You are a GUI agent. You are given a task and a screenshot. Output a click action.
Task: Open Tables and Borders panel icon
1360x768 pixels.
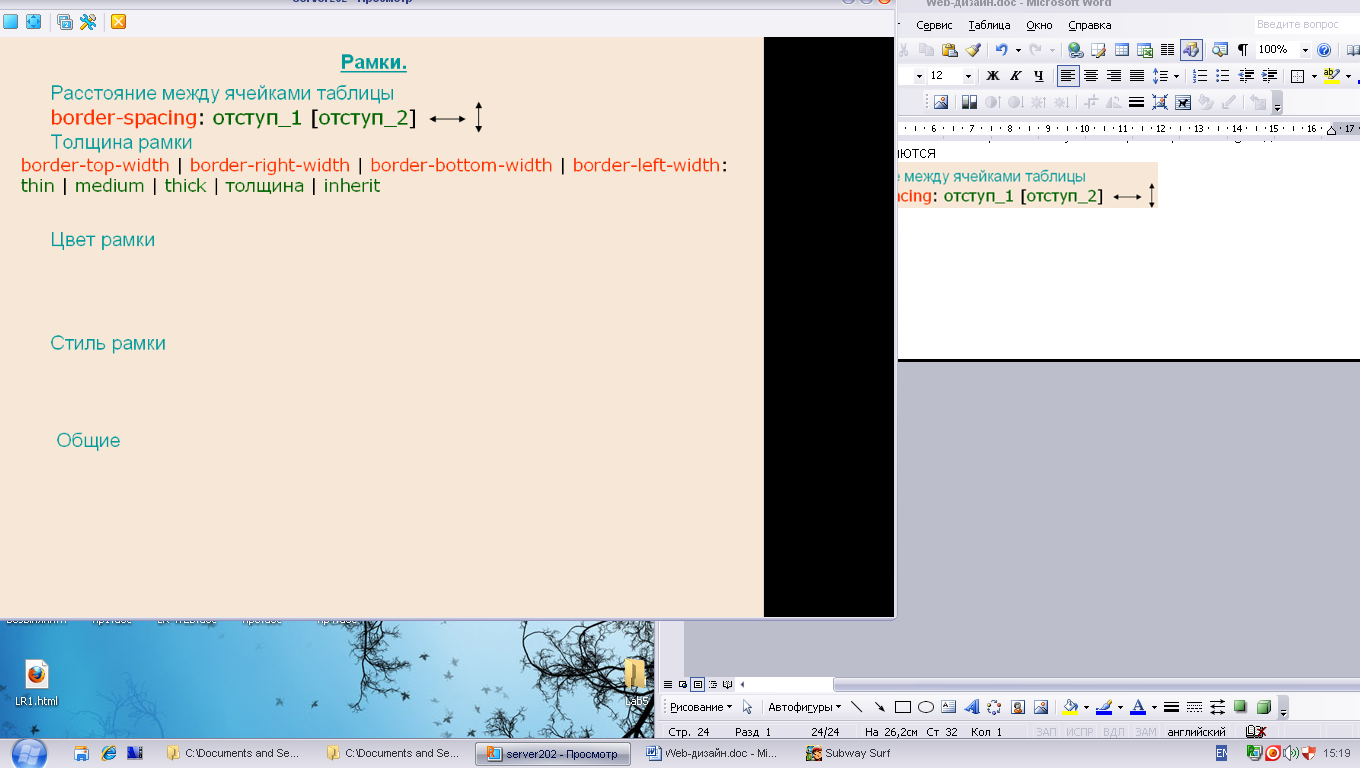pos(1098,50)
